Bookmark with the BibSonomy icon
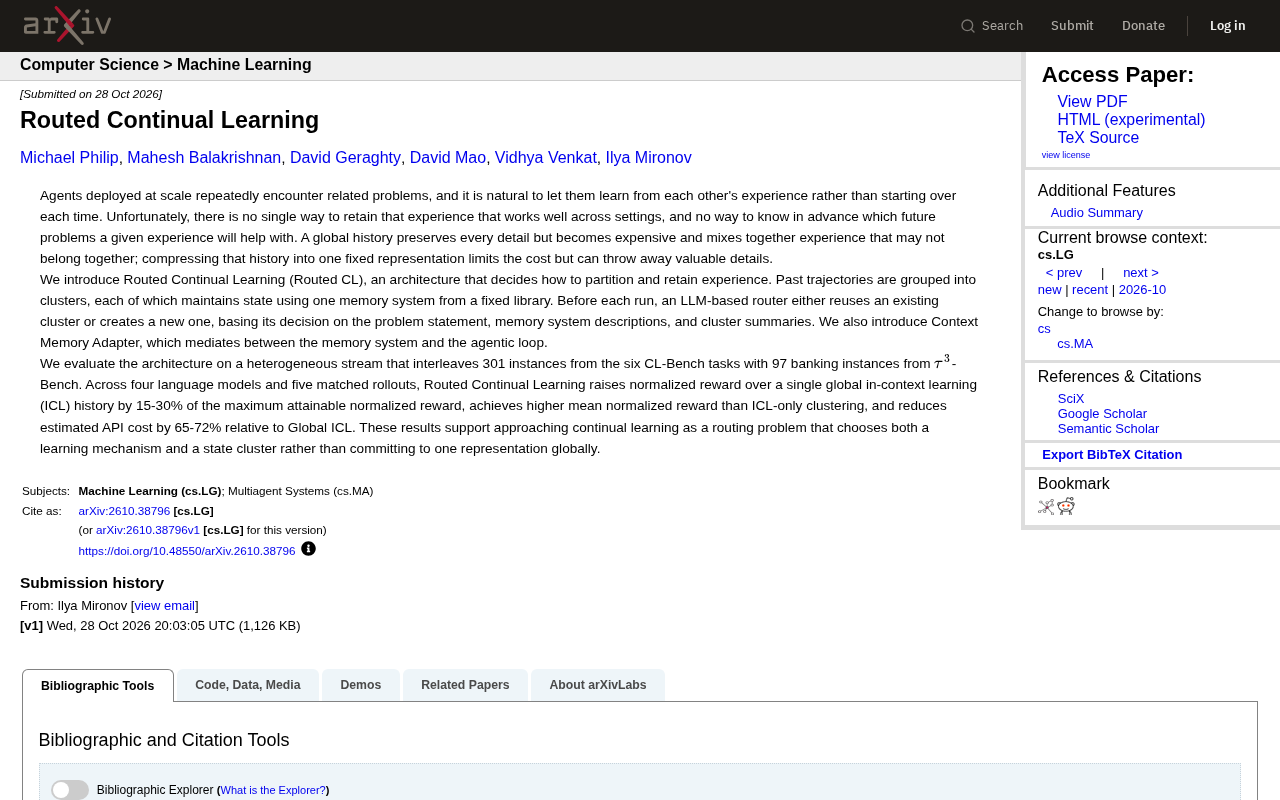This screenshot has width=1280, height=800. (1046, 507)
